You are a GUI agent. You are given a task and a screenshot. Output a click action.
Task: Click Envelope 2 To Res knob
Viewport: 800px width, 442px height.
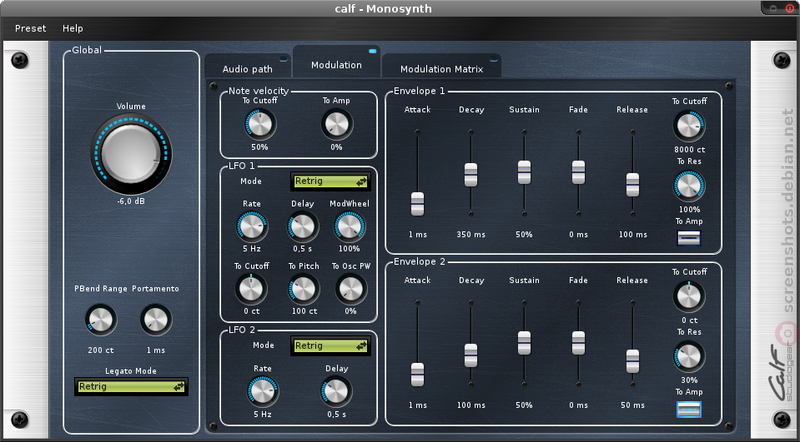coord(689,356)
